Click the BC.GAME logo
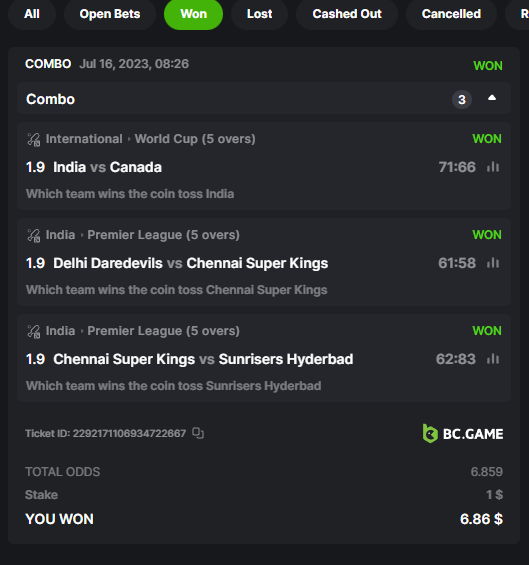 coord(463,433)
